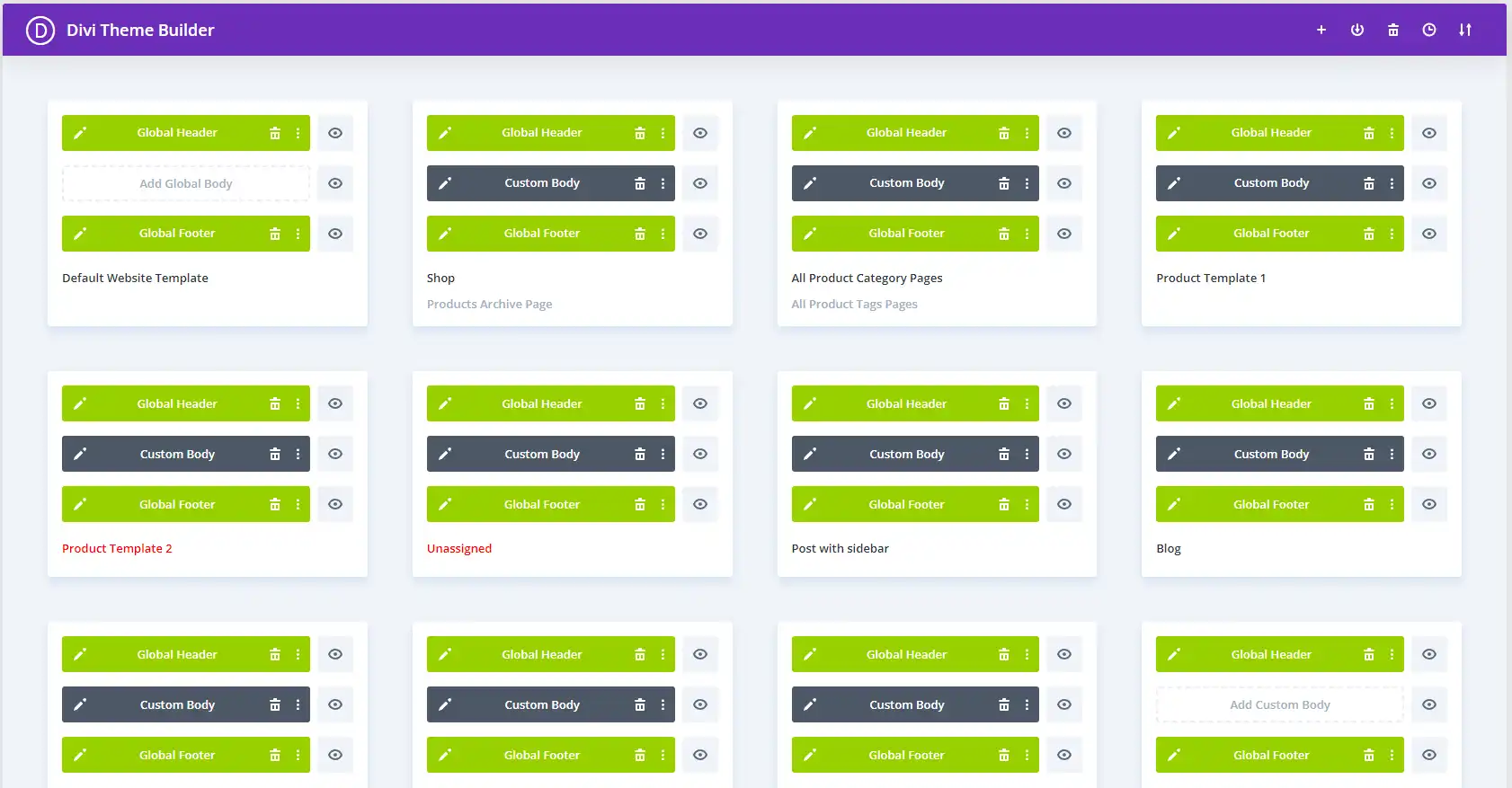Delete Global Footer in Product Template 1

pyautogui.click(x=1369, y=234)
